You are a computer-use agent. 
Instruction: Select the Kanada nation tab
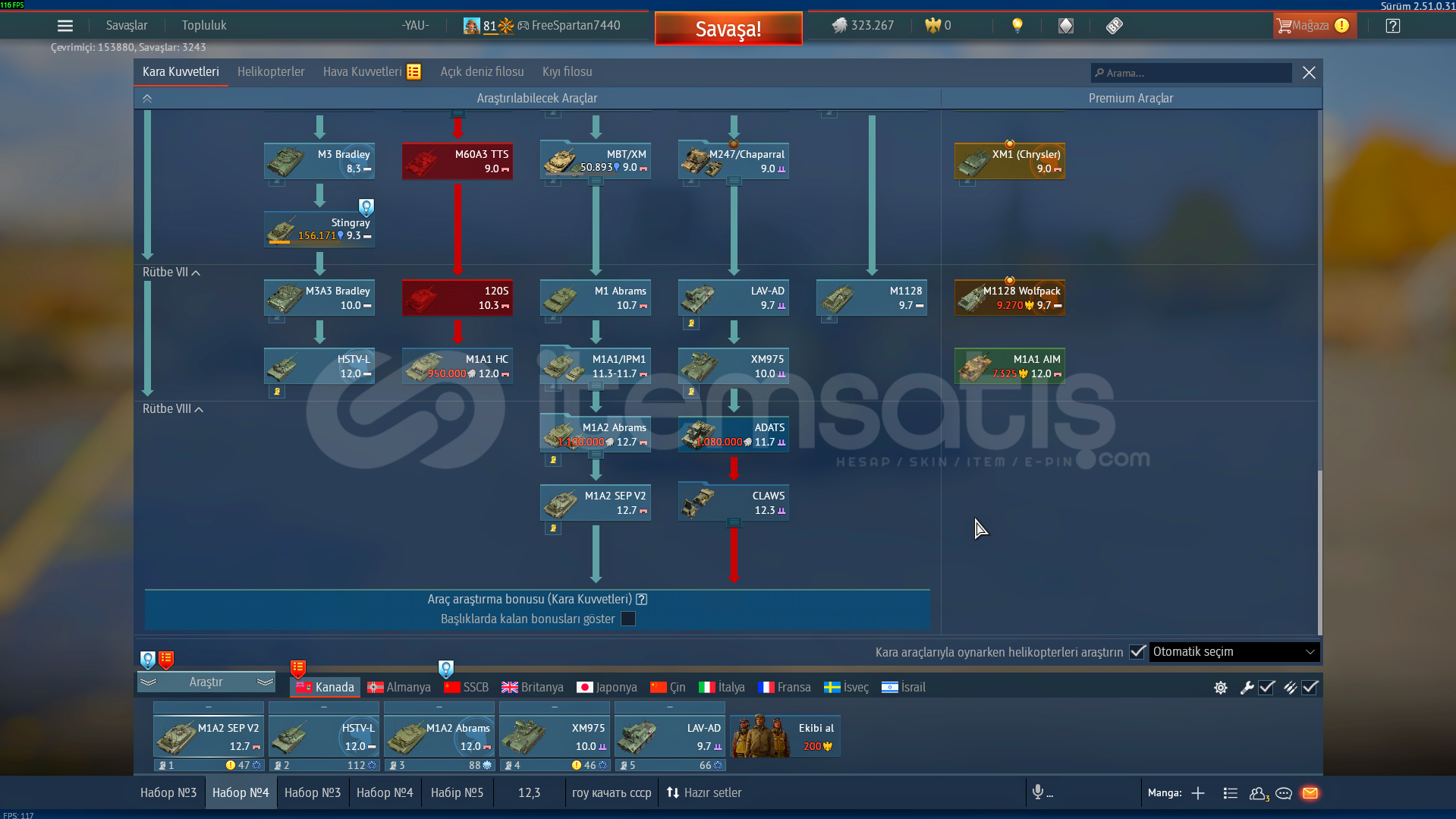click(x=325, y=688)
